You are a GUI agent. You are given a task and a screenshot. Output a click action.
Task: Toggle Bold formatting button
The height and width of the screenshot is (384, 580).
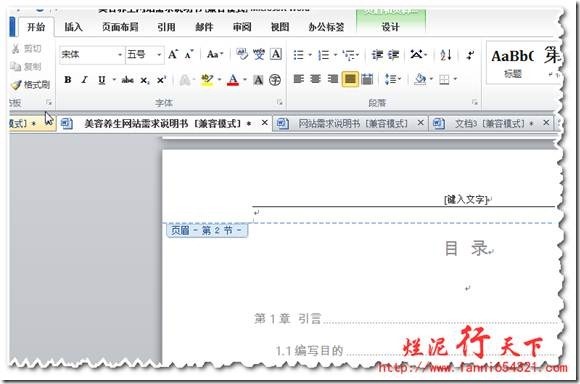point(68,80)
